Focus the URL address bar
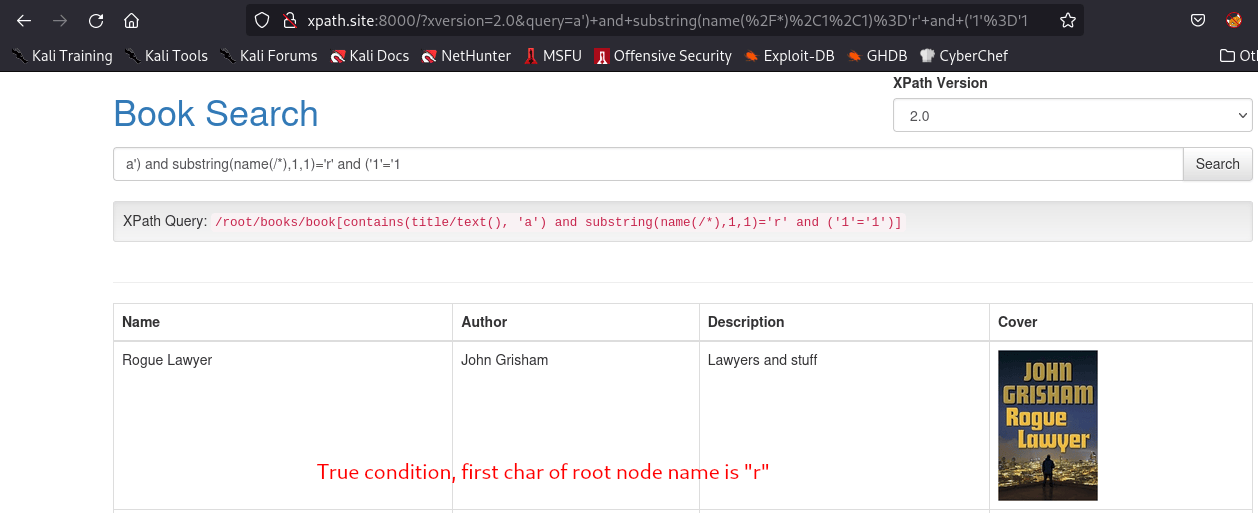This screenshot has width=1258, height=513. coord(665,20)
